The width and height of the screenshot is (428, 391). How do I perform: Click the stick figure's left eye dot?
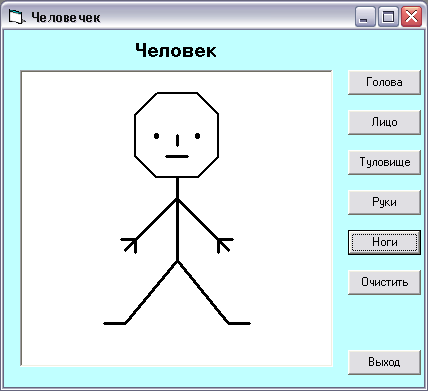(x=156, y=136)
